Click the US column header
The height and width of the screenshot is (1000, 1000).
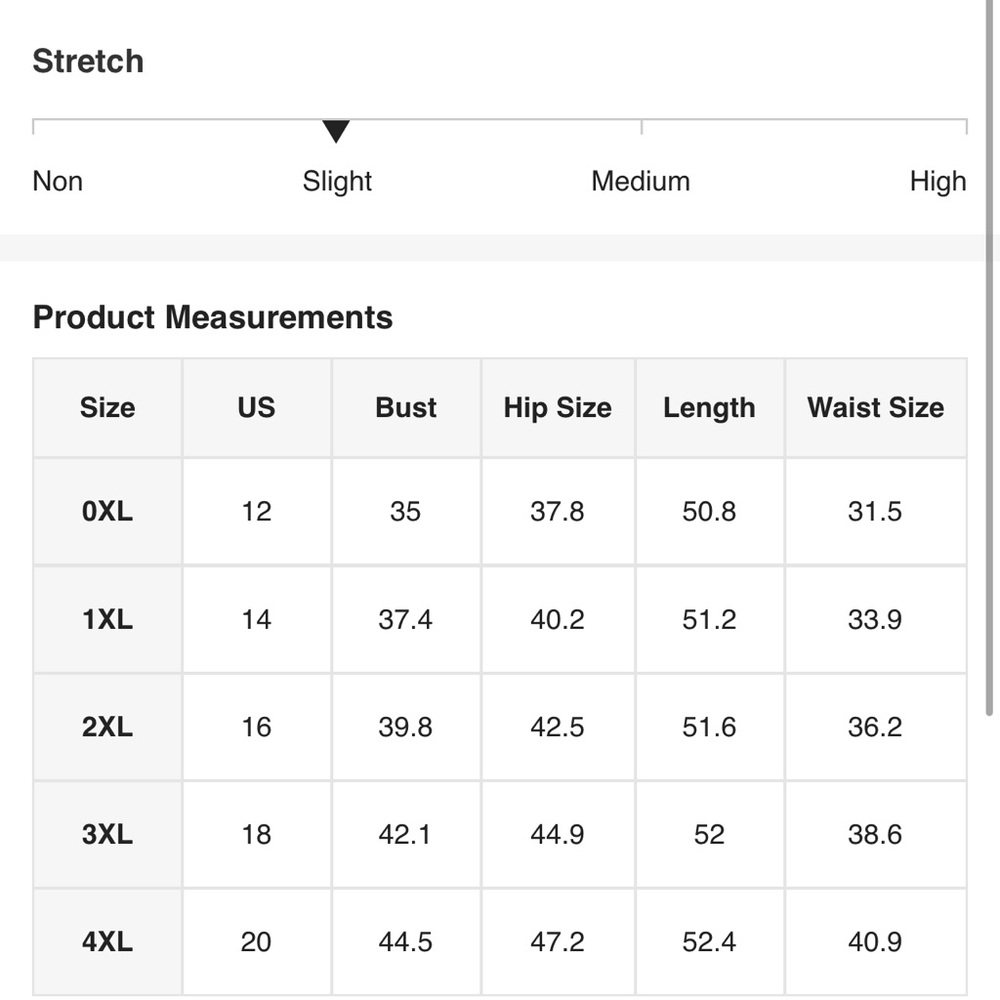tap(256, 408)
